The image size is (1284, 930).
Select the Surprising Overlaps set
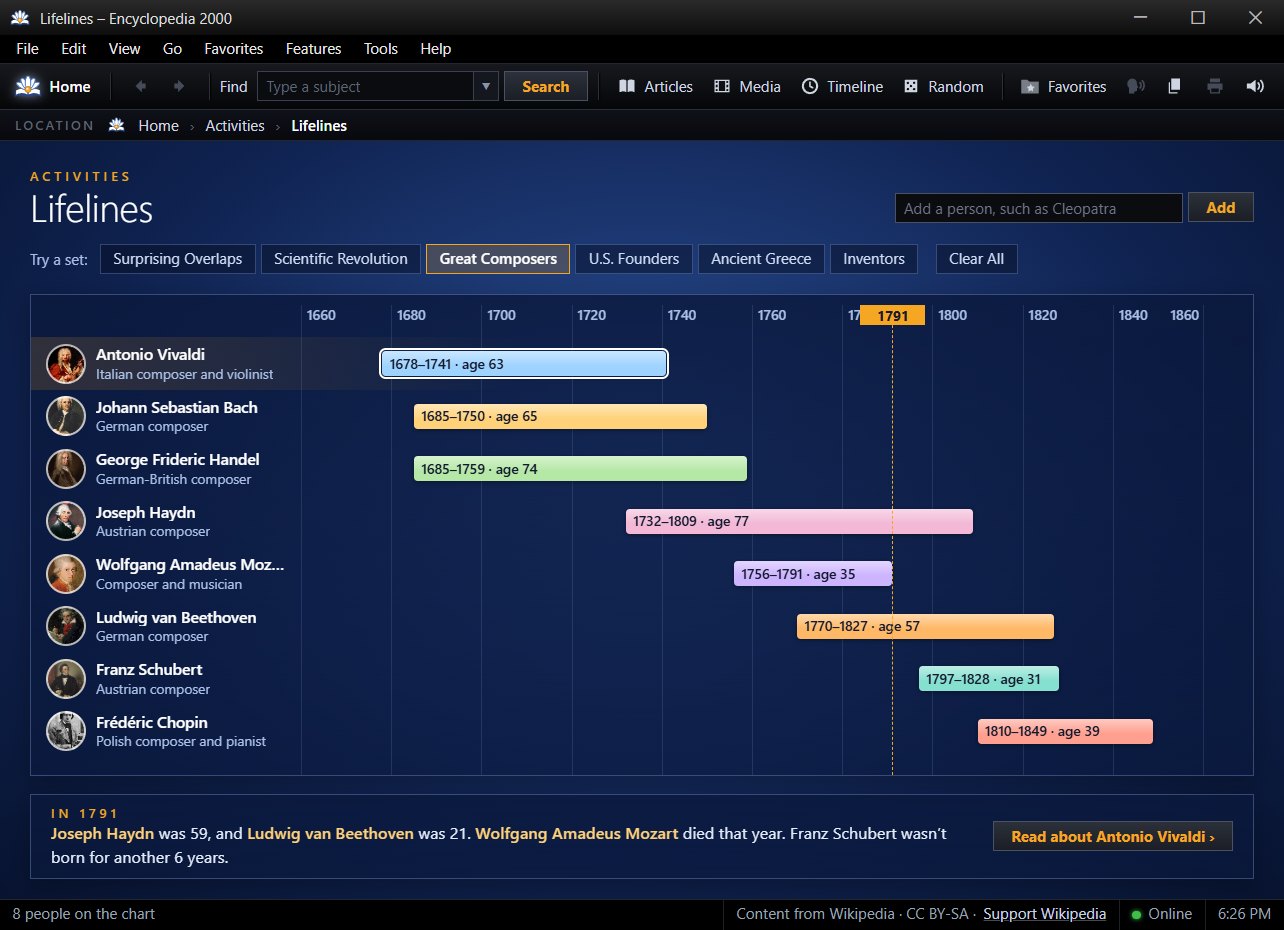[178, 259]
